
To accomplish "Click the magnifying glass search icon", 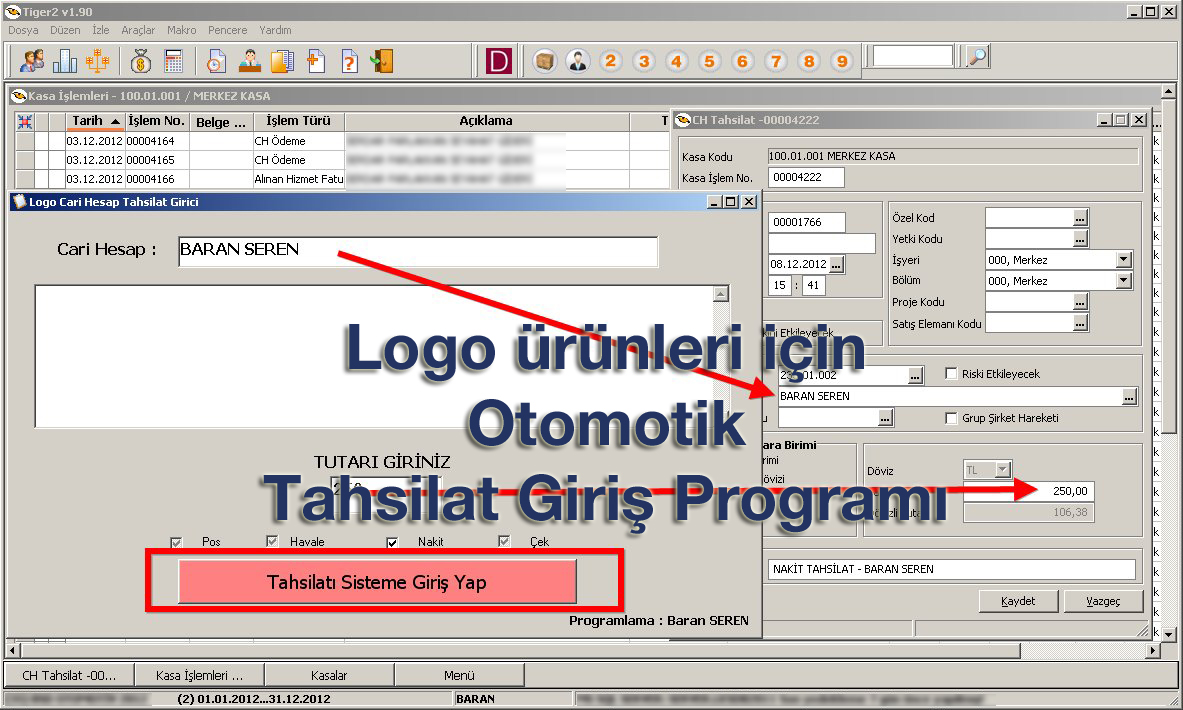I will pos(977,57).
